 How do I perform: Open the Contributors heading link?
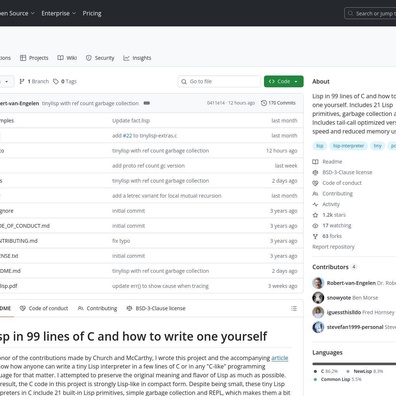click(334, 267)
